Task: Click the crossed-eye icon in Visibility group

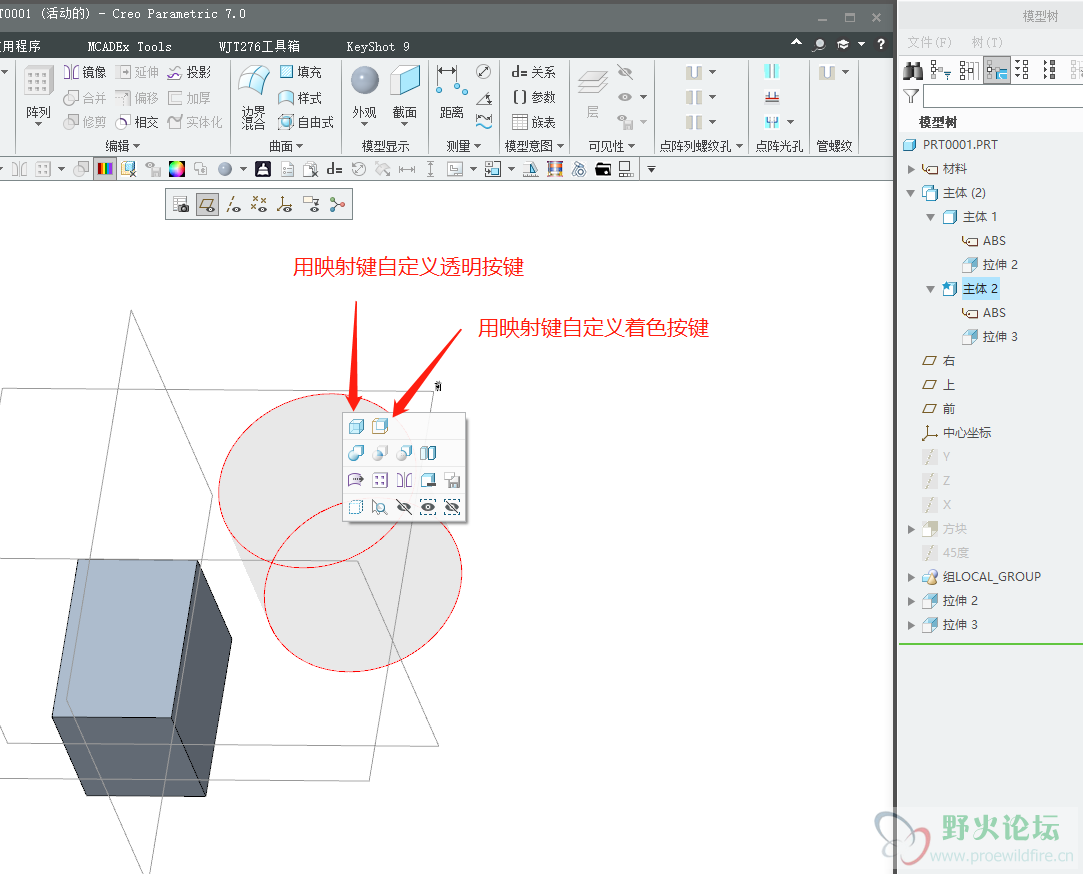Action: coord(625,72)
